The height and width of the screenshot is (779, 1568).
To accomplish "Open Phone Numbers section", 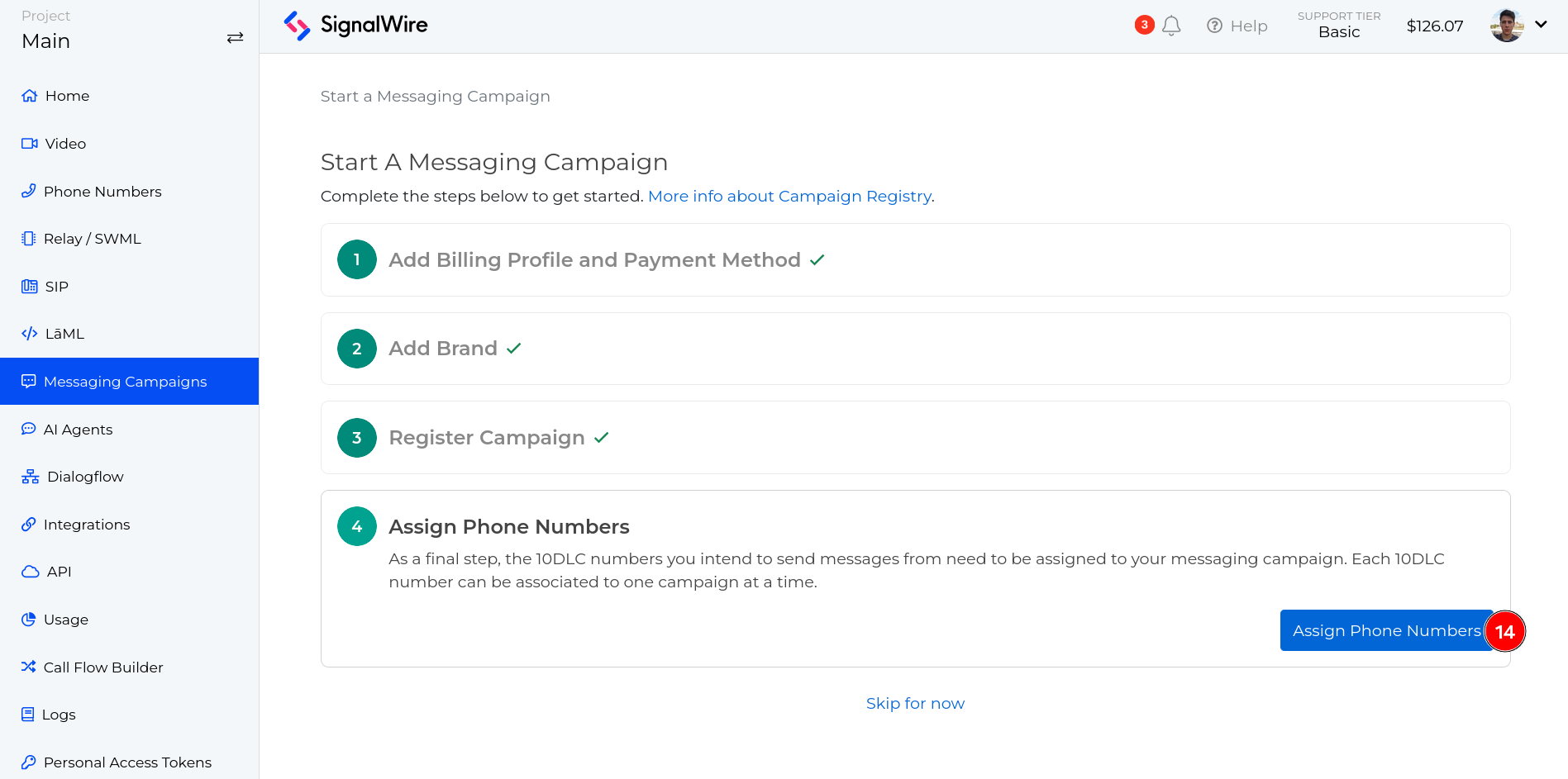I will [102, 191].
